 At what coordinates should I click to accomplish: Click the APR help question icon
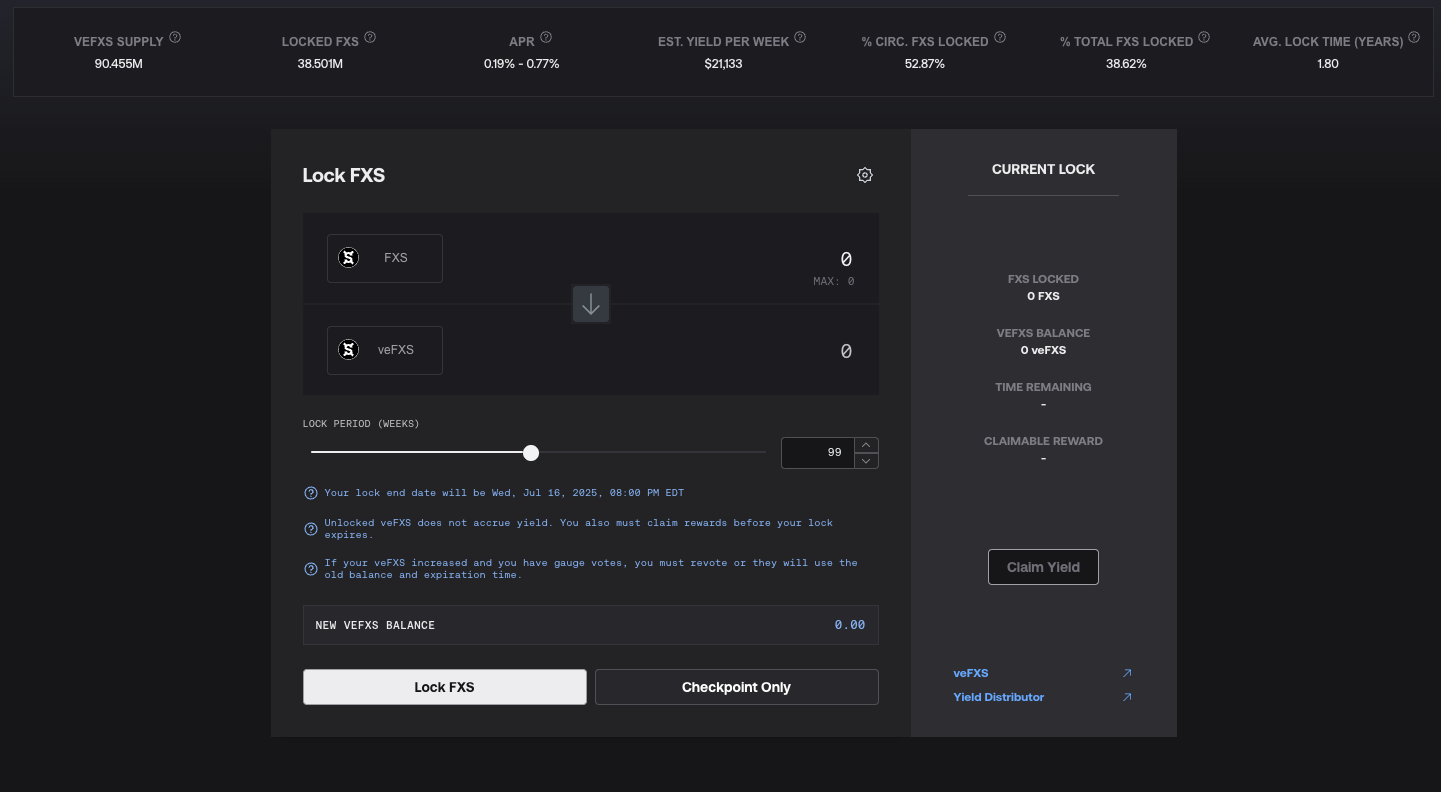(x=546, y=37)
